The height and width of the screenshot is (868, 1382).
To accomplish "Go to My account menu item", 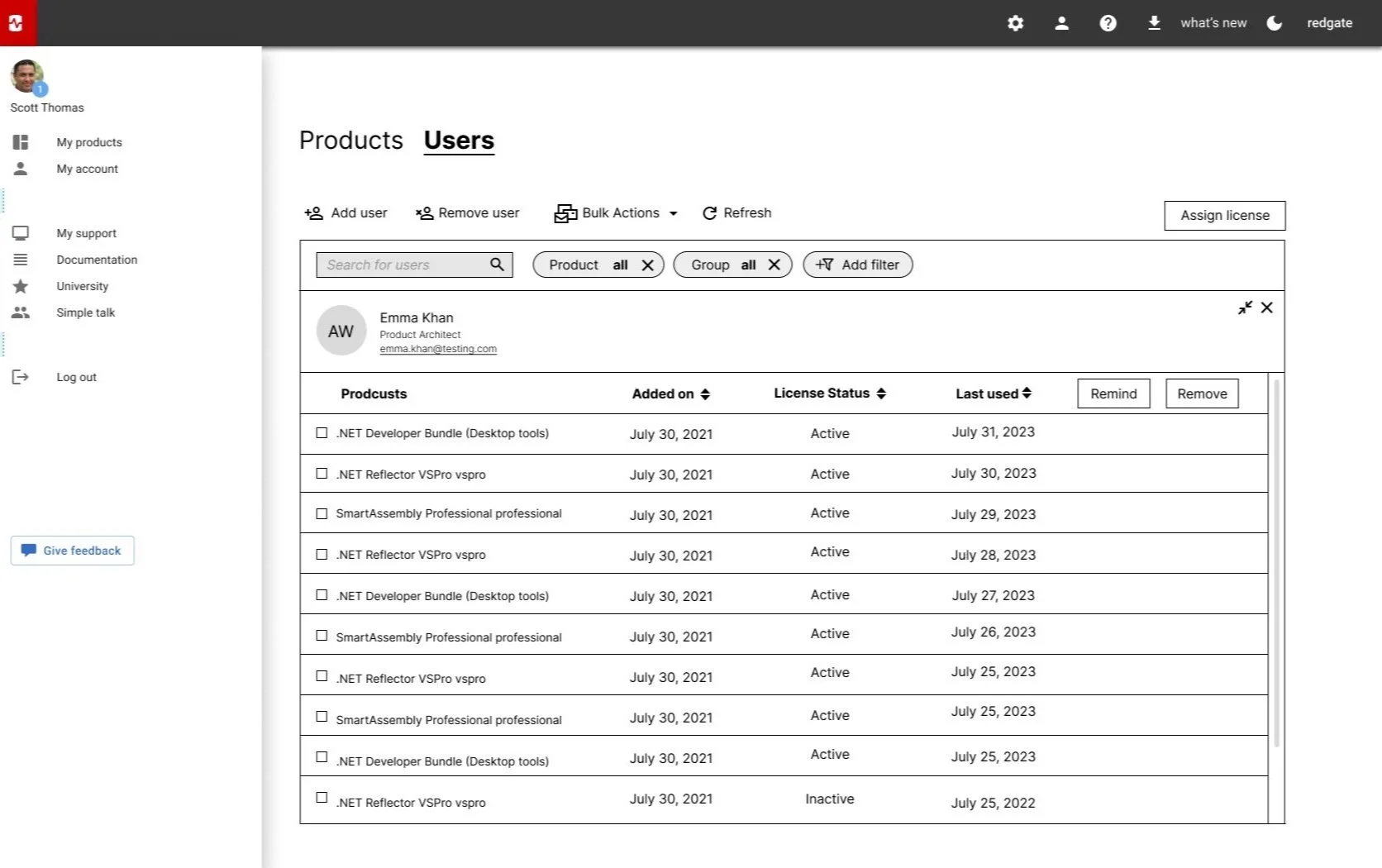I will tap(88, 169).
